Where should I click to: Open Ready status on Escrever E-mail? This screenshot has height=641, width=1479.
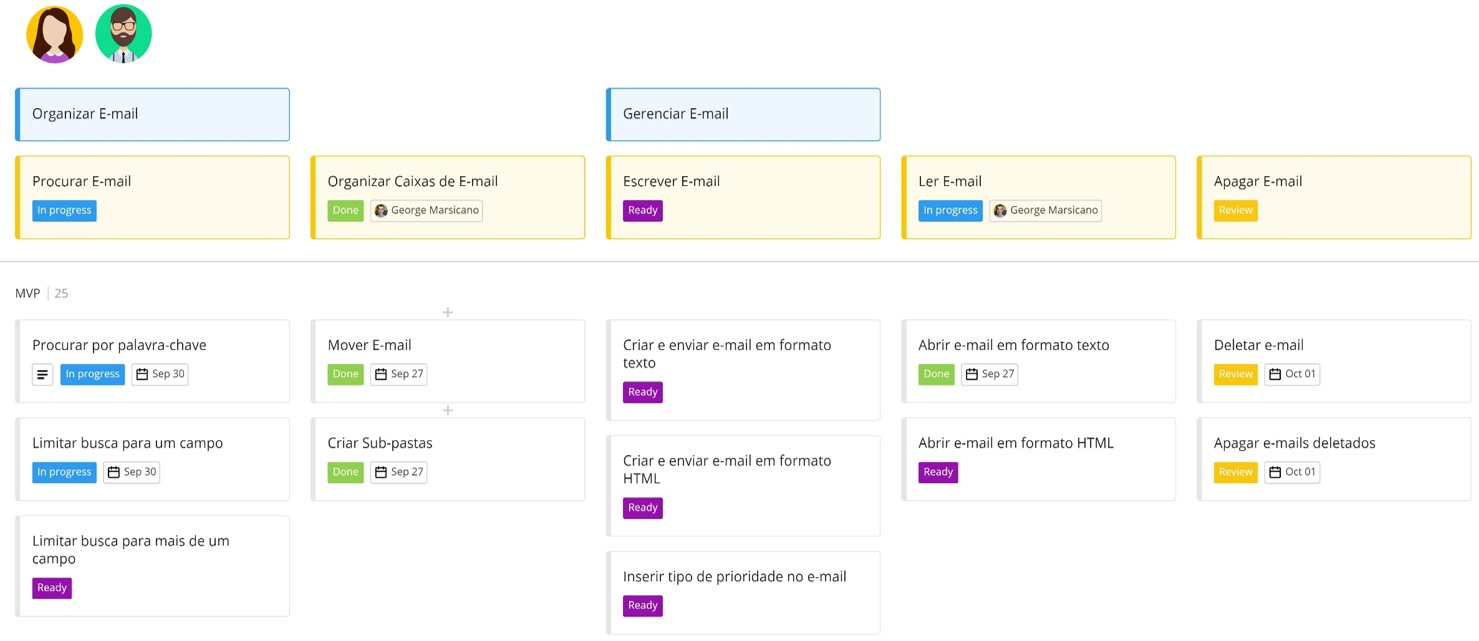(642, 211)
